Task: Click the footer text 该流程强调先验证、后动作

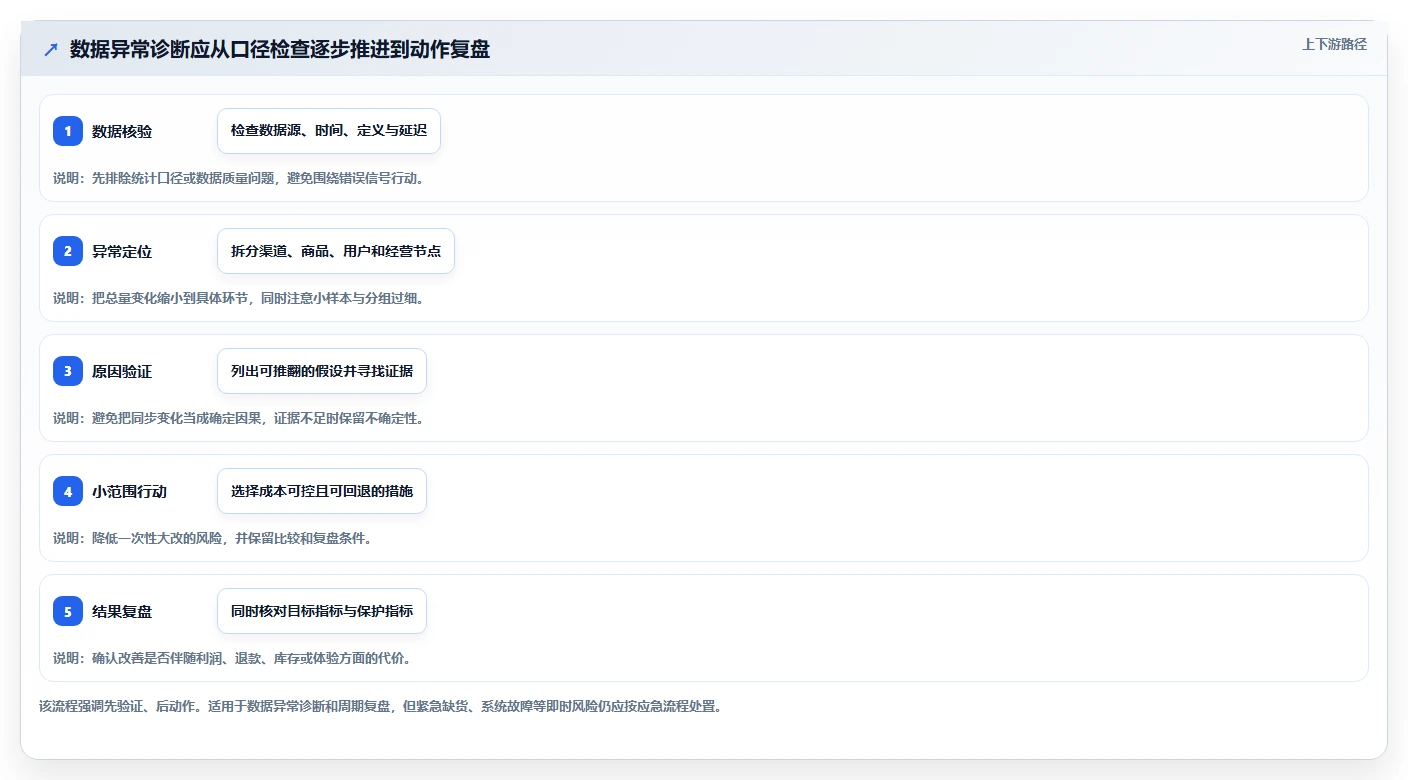Action: click(380, 706)
